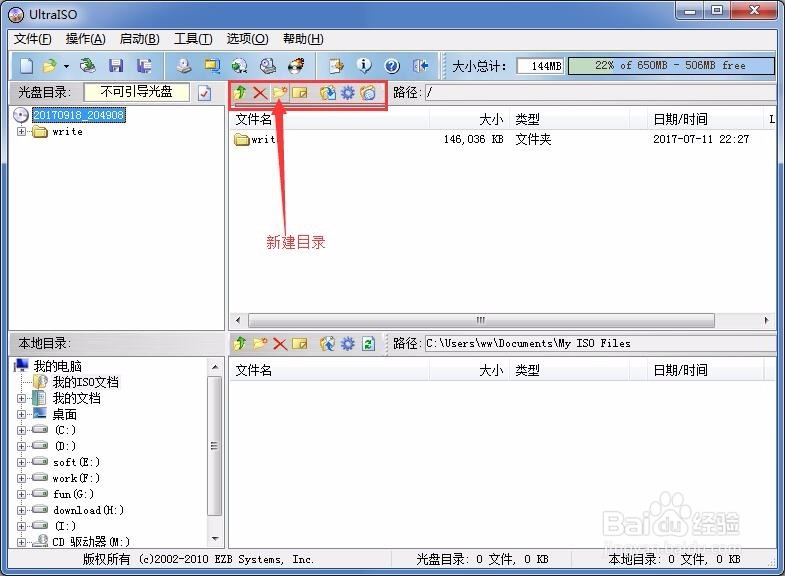Click the green Refresh icon in local toolbar
Viewport: 785px width, 576px height.
pos(368,344)
